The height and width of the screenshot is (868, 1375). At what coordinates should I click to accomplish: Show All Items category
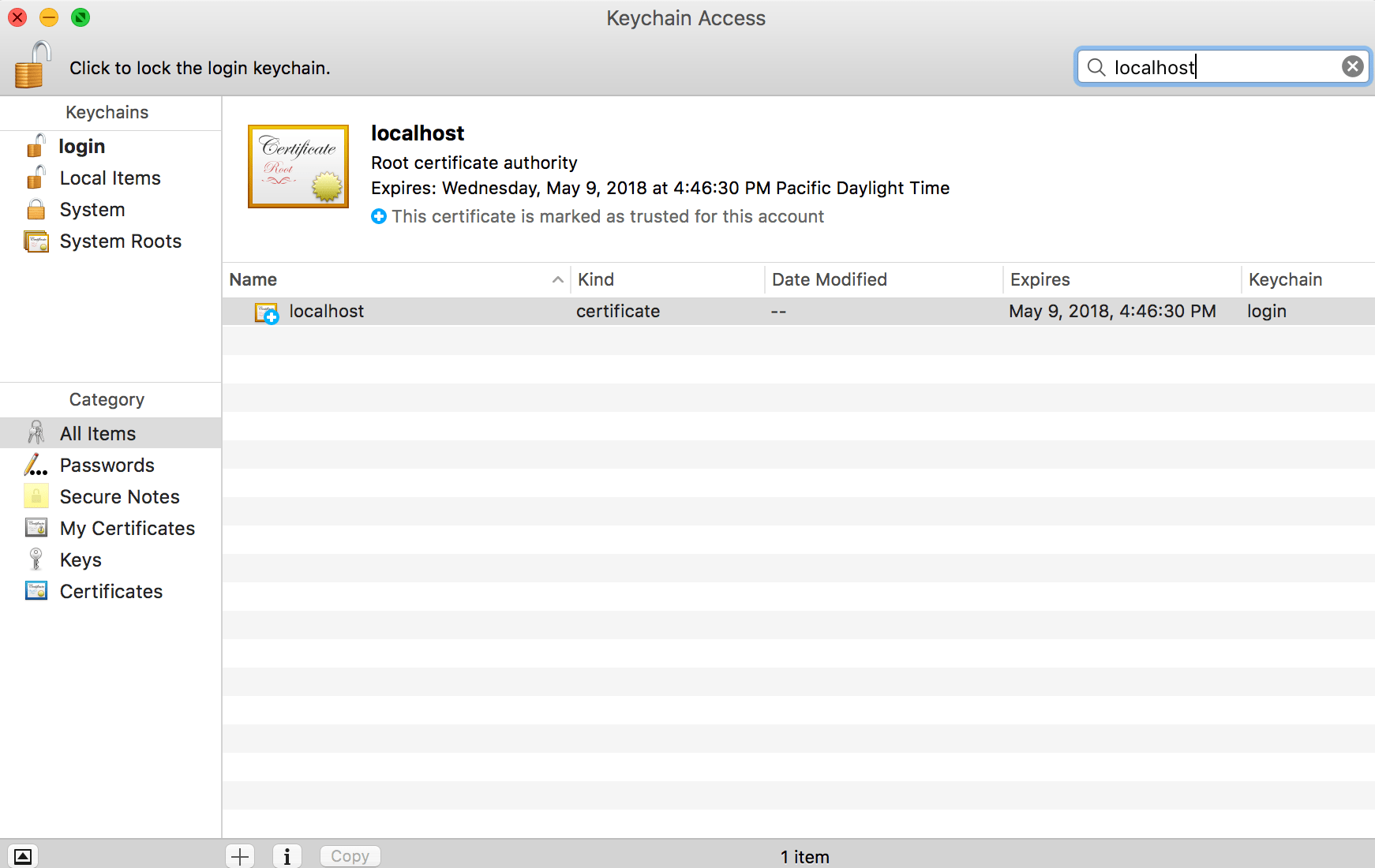tap(111, 433)
